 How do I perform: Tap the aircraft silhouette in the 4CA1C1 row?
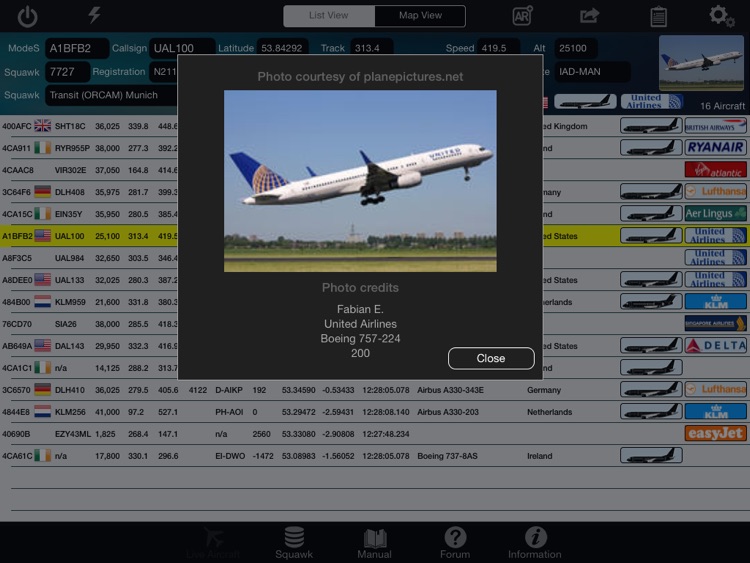[651, 367]
